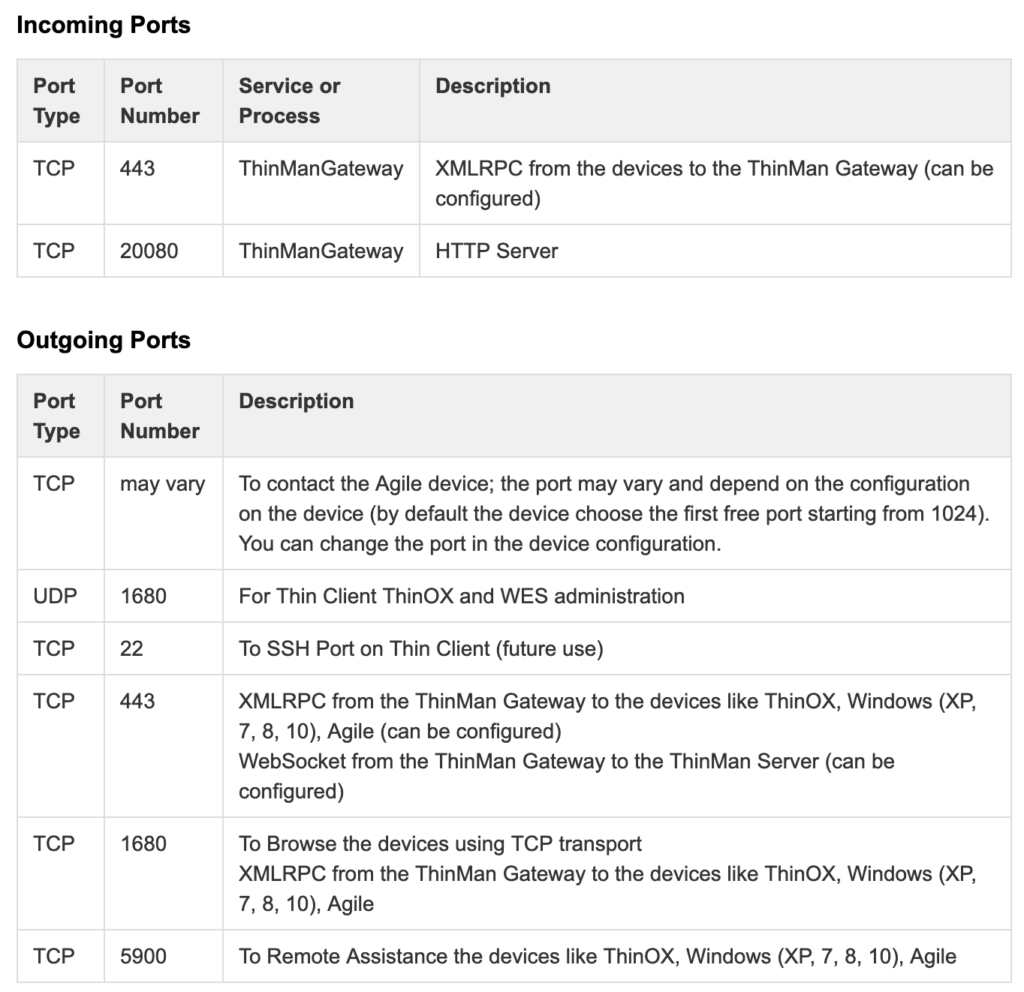Image resolution: width=1024 pixels, height=992 pixels.
Task: Click port 443 in Outgoing Ports table
Action: pos(138,702)
